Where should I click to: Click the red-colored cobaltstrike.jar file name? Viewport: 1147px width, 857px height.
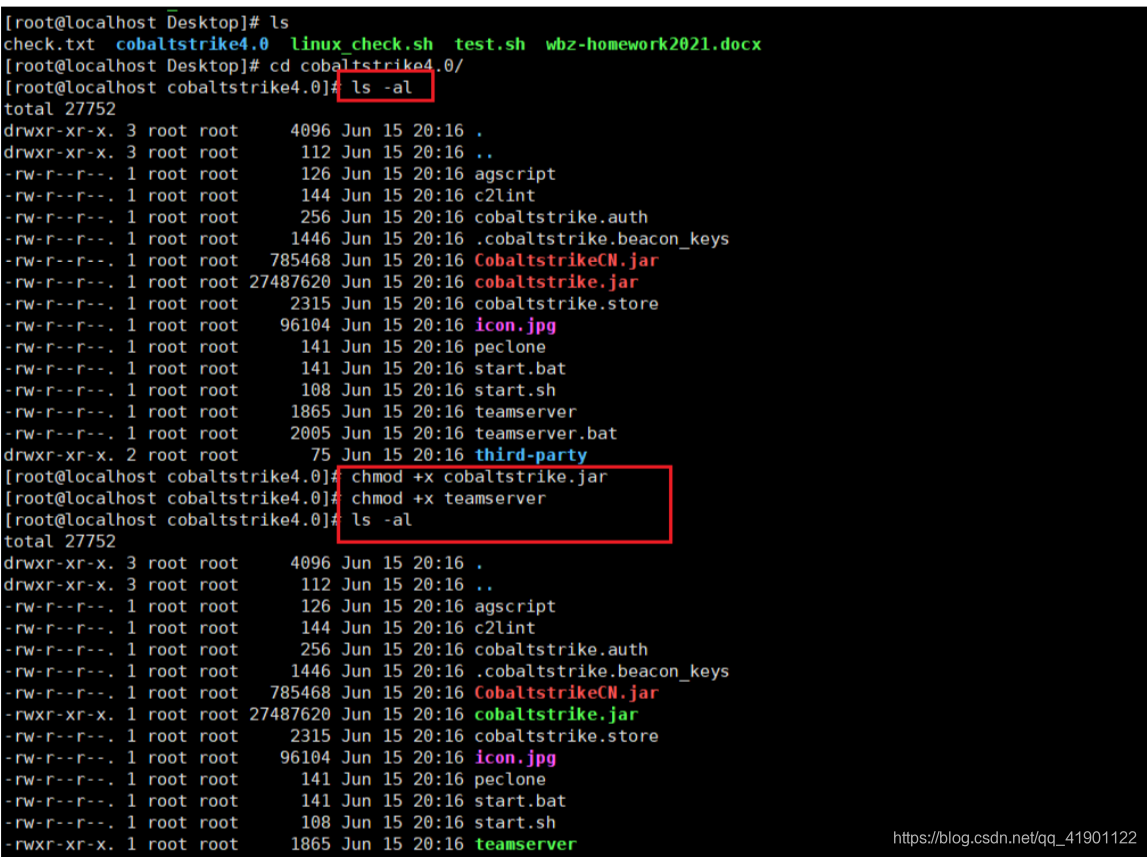(556, 282)
